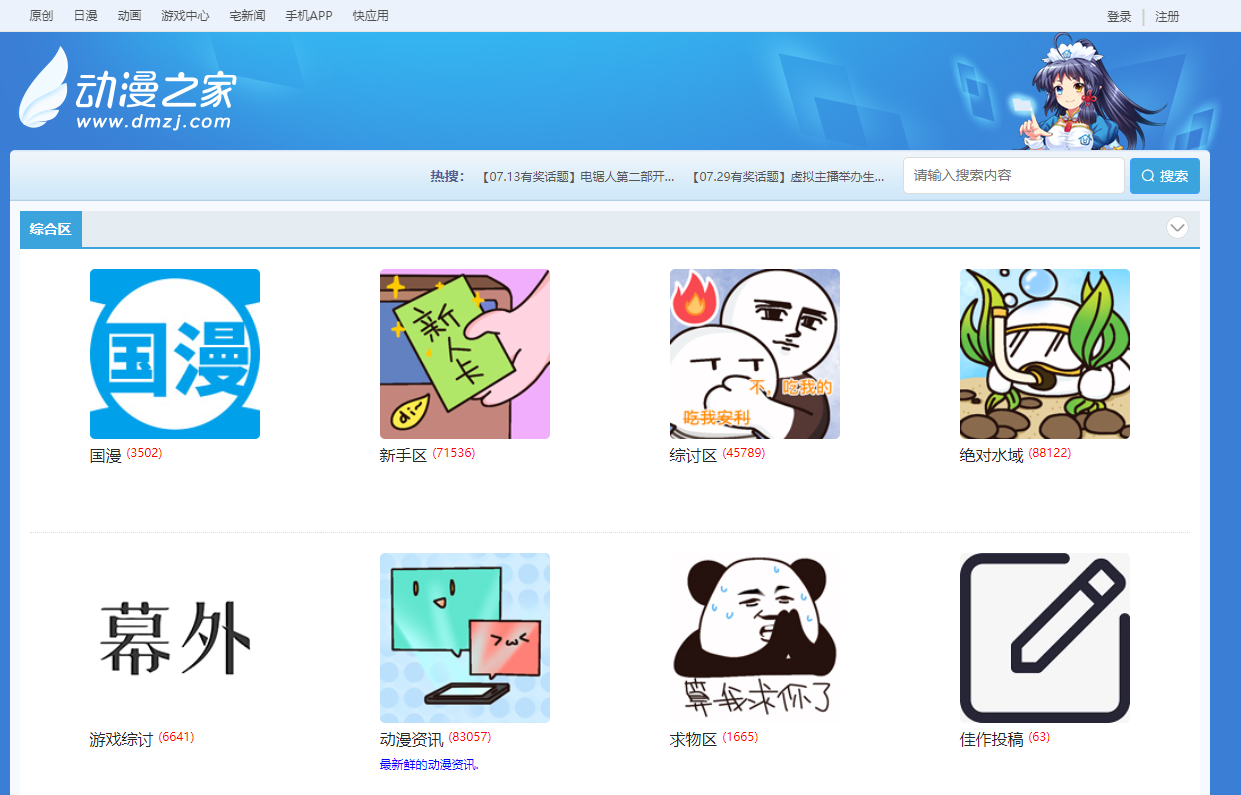Click the post count (6641)
This screenshot has width=1241, height=795.
pos(176,737)
